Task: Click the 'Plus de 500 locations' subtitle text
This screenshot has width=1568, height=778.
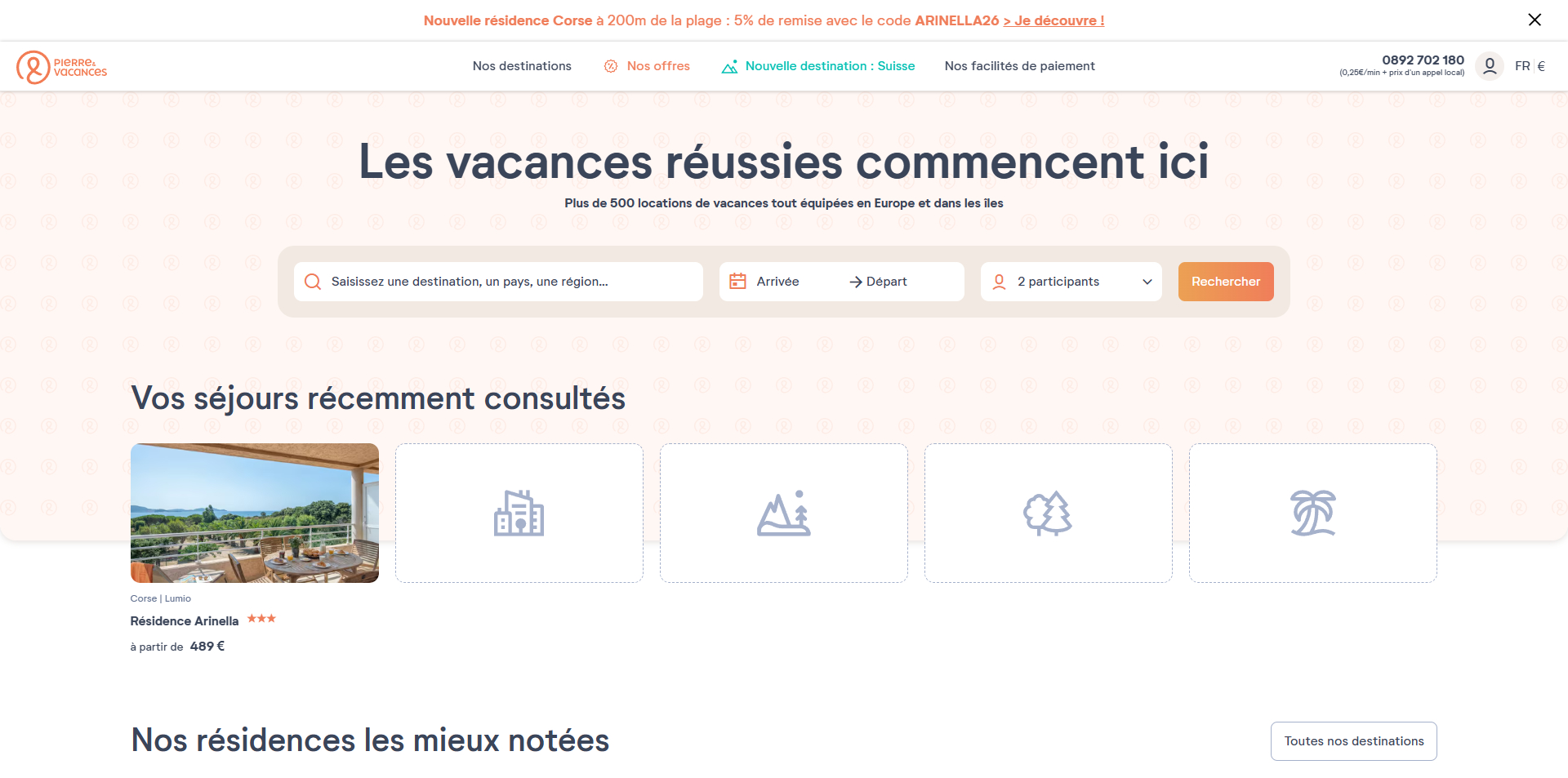Action: tap(784, 203)
